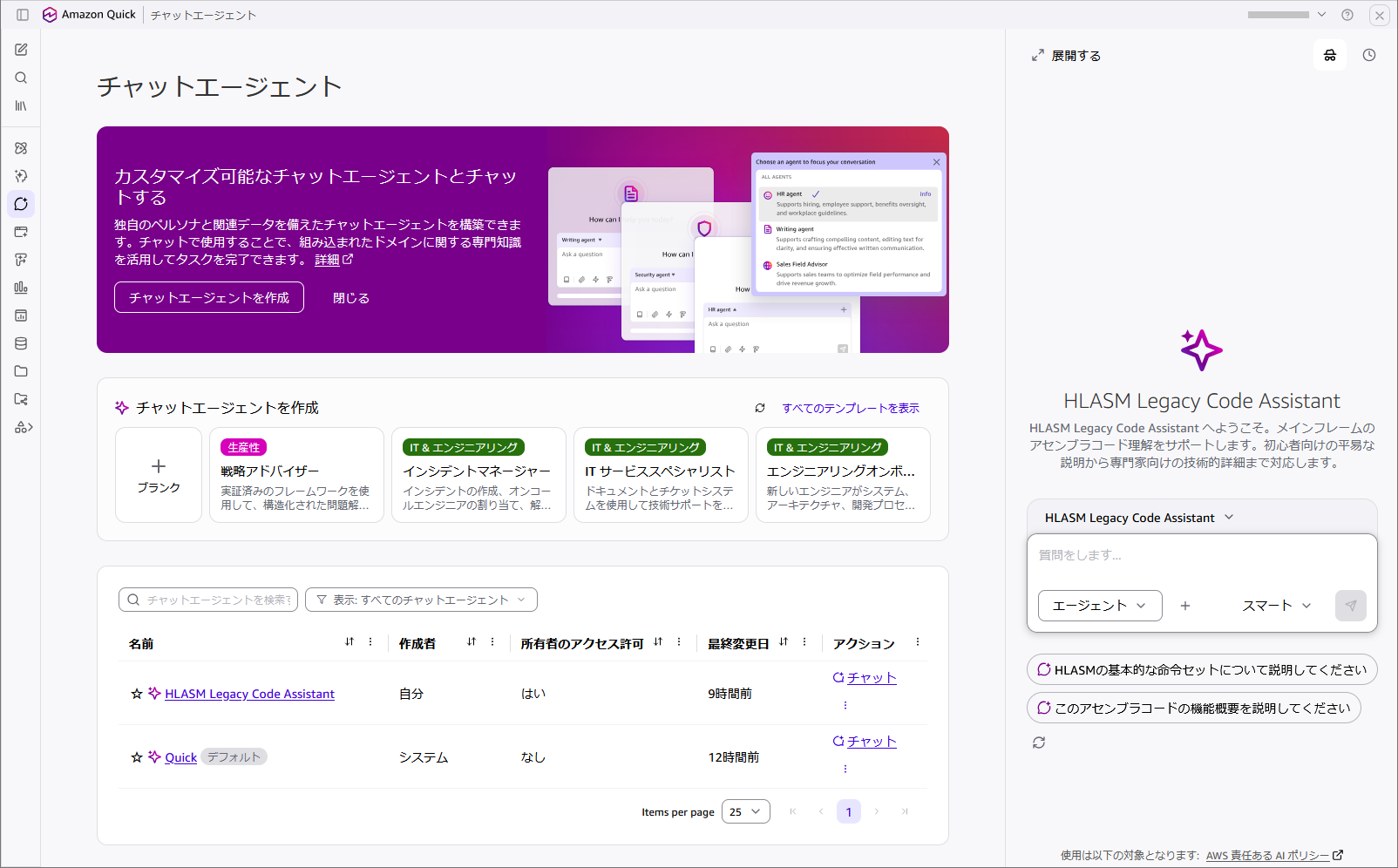This screenshot has width=1398, height=868.
Task: Start チャット with Quick agent
Action: coord(865,741)
